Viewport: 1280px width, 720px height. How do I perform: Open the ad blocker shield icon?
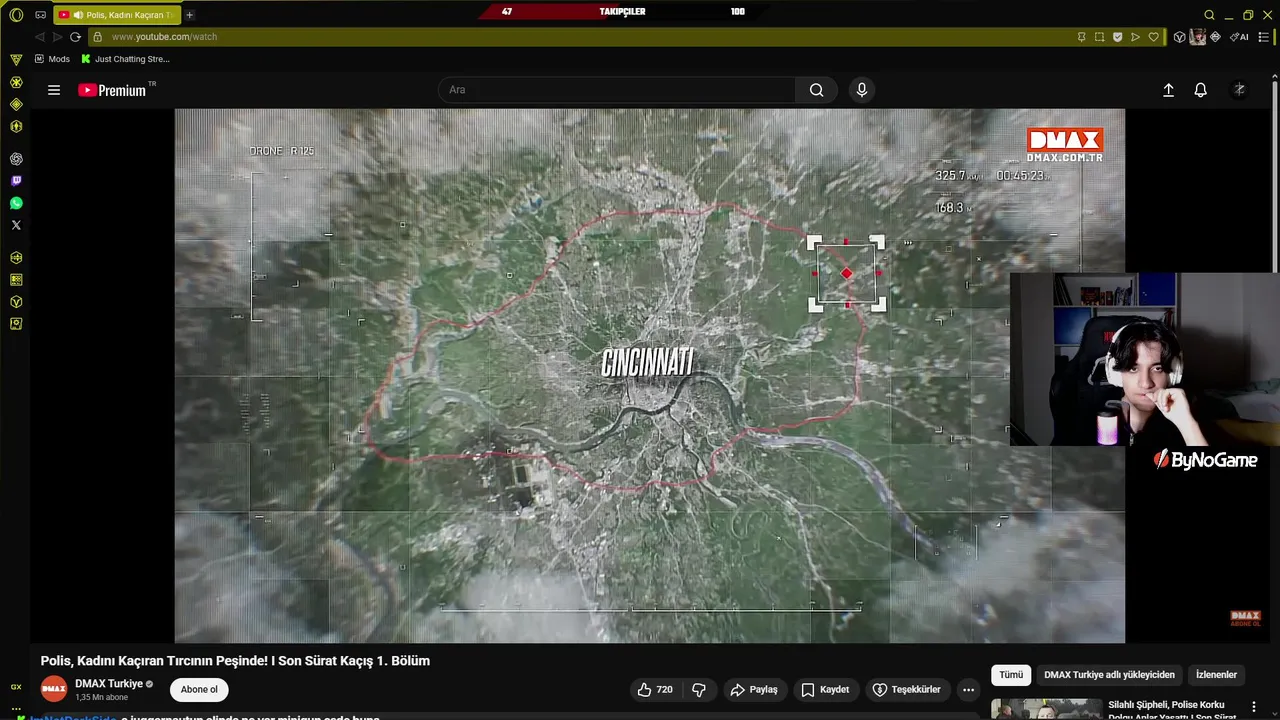(x=1117, y=37)
